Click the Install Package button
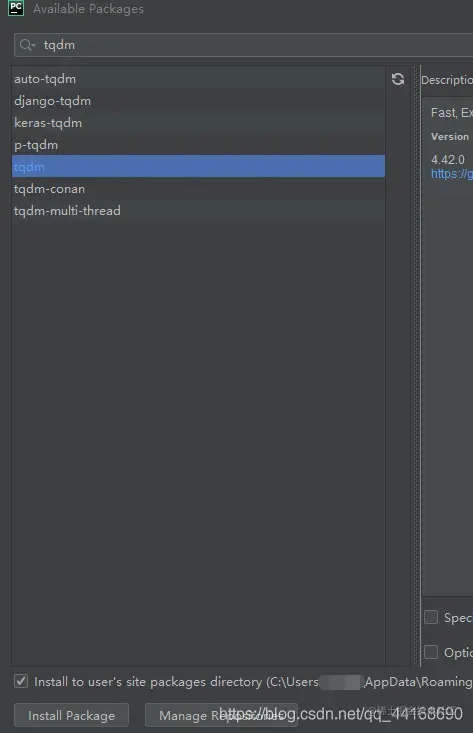473x733 pixels. click(x=72, y=715)
